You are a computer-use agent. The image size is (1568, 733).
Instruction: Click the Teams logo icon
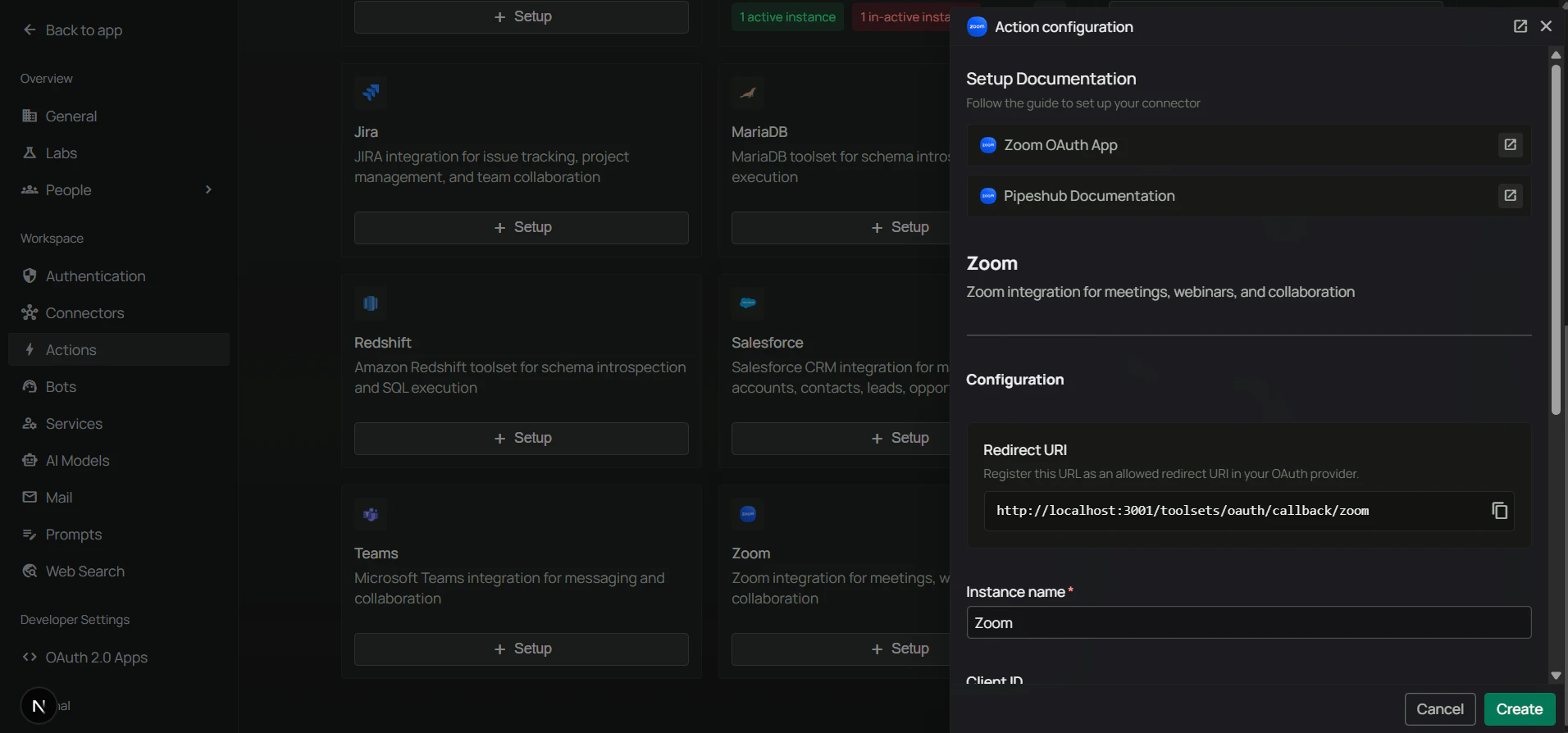(x=371, y=514)
